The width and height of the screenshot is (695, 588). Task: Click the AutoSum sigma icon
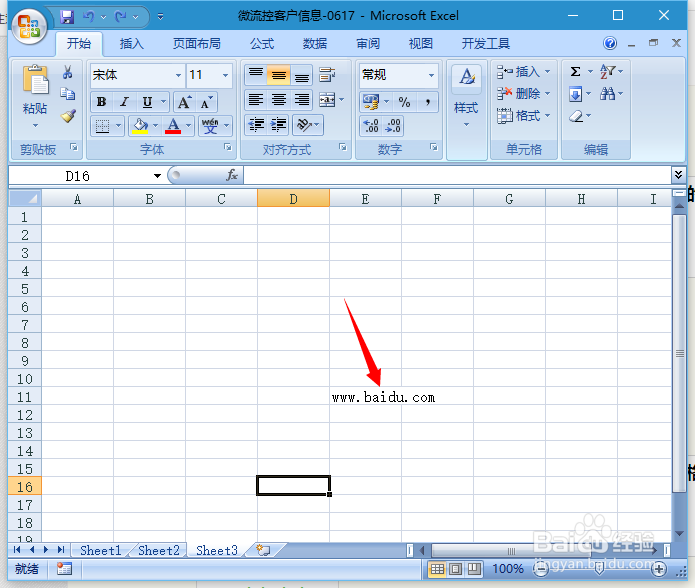(x=575, y=71)
